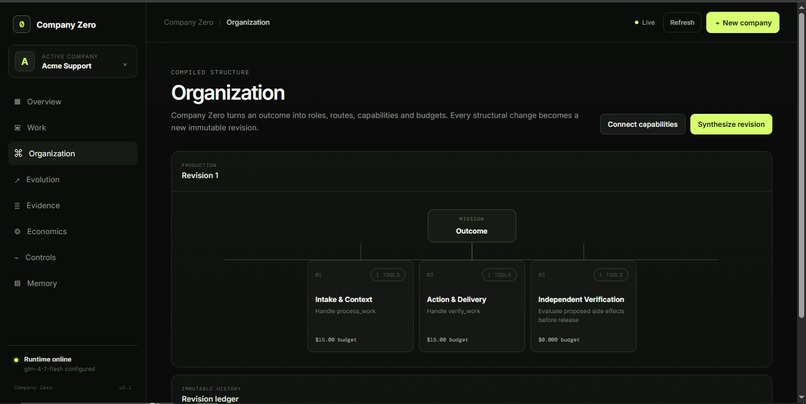806x404 pixels.
Task: Click the Organization breadcrumb
Action: [248, 23]
